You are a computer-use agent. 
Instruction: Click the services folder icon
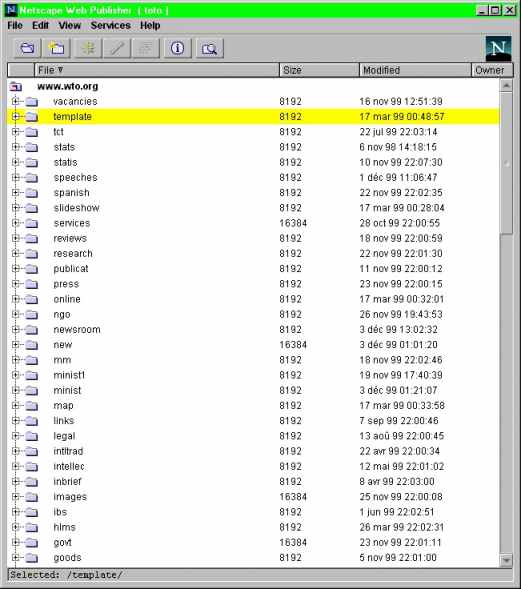32,223
